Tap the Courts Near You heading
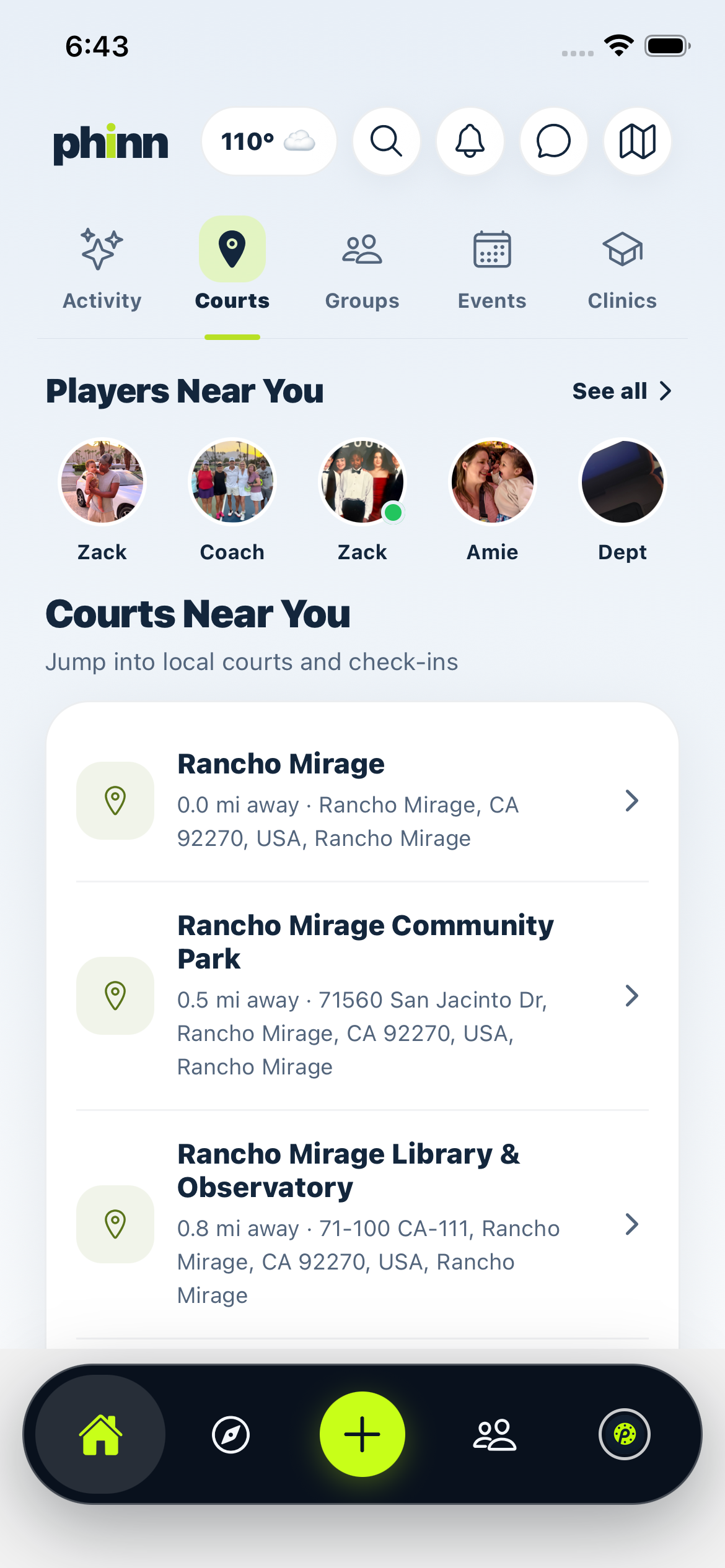This screenshot has width=725, height=1568. click(x=198, y=614)
